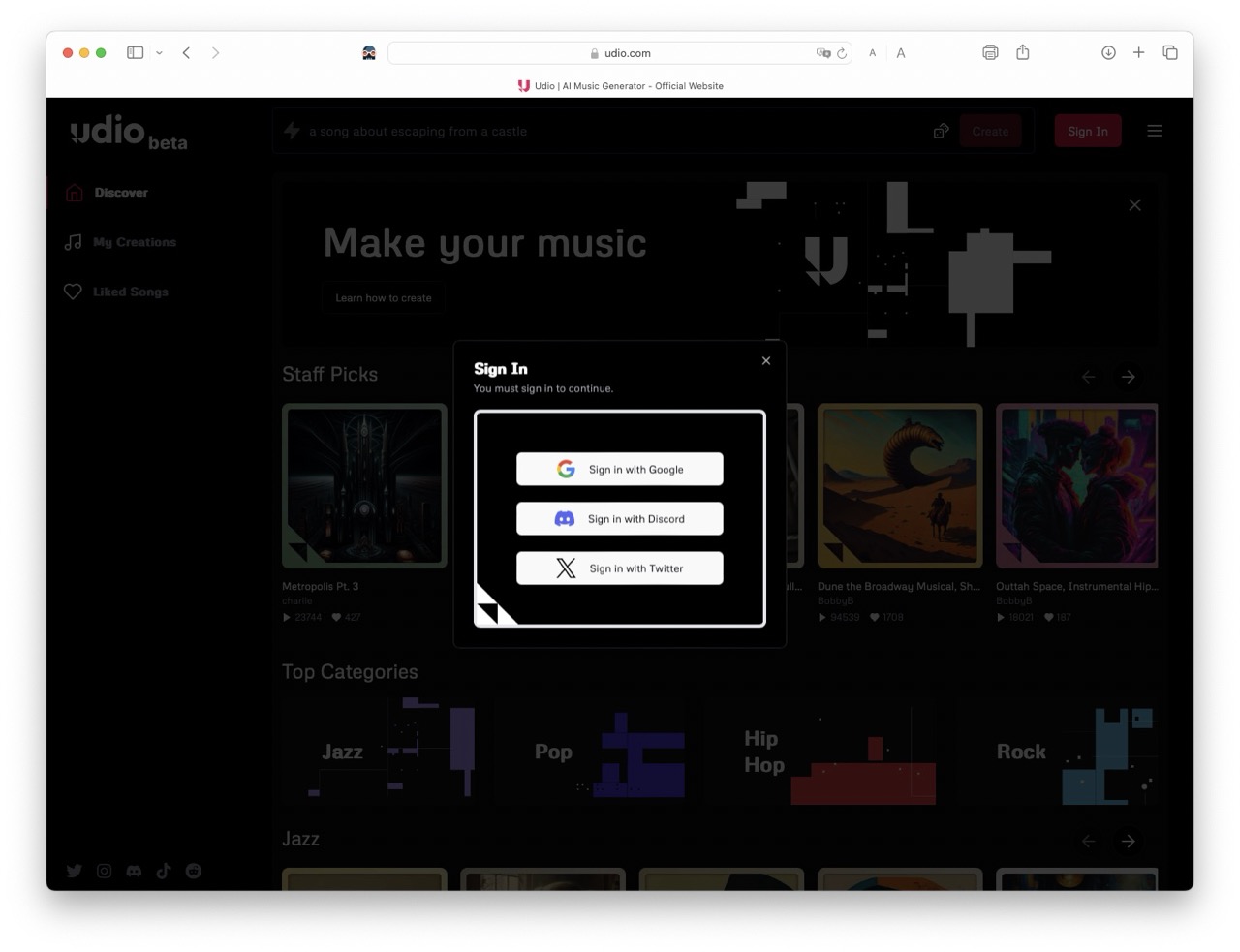Open Udio's Reddit icon link
Screen dimensions: 1240x952
pos(194,871)
